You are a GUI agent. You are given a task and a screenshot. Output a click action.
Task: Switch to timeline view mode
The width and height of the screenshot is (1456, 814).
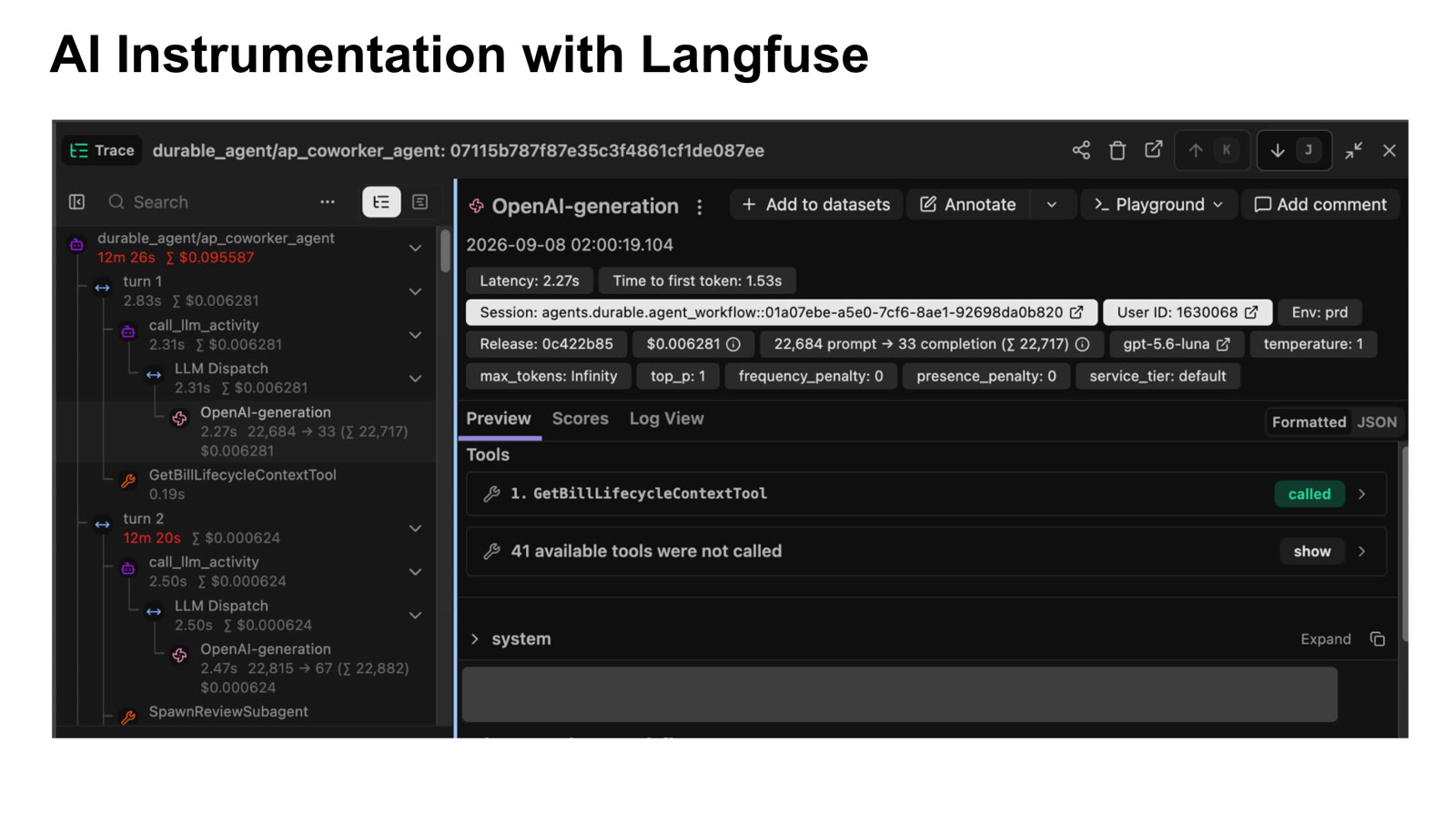click(x=420, y=202)
